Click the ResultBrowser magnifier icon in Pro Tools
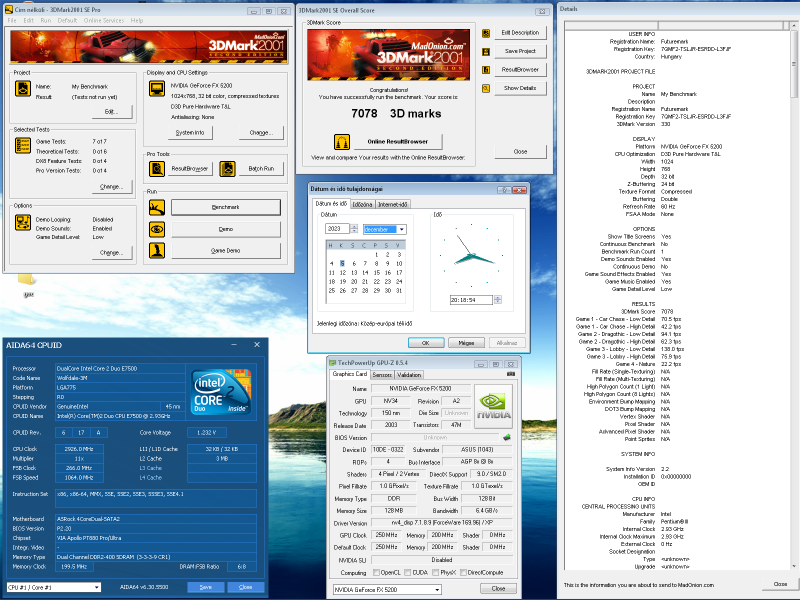 157,168
